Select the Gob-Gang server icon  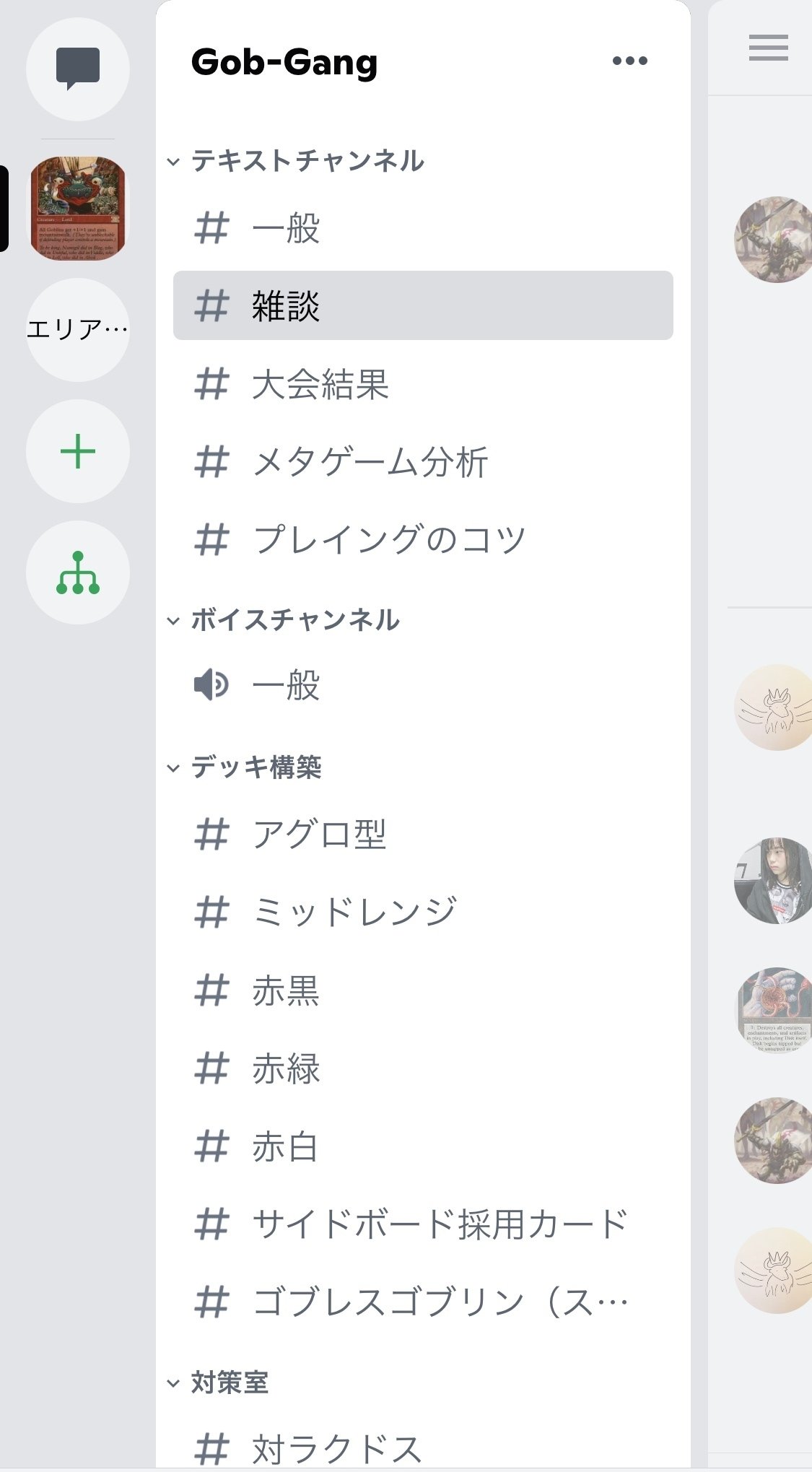(x=78, y=209)
